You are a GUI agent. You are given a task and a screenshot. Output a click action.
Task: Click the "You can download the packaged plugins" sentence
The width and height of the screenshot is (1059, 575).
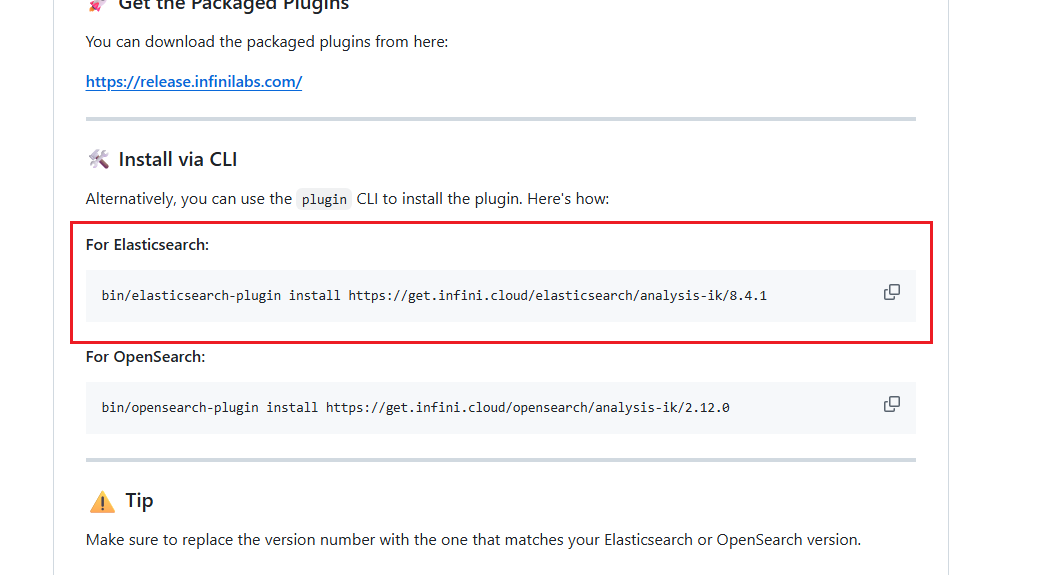pyautogui.click(x=266, y=42)
